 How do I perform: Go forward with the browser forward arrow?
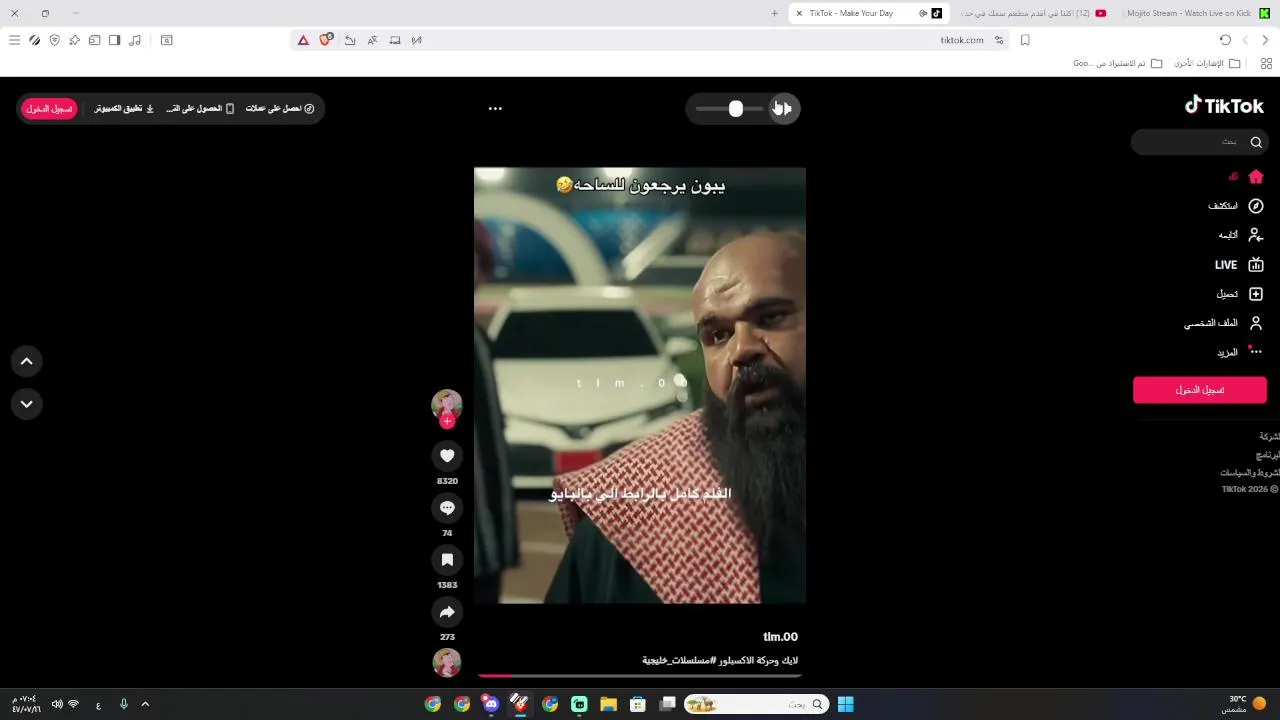click(1245, 40)
